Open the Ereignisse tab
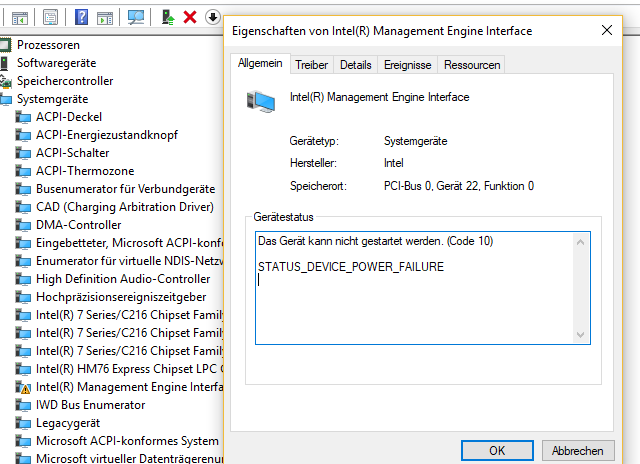The width and height of the screenshot is (640, 464). (x=407, y=65)
